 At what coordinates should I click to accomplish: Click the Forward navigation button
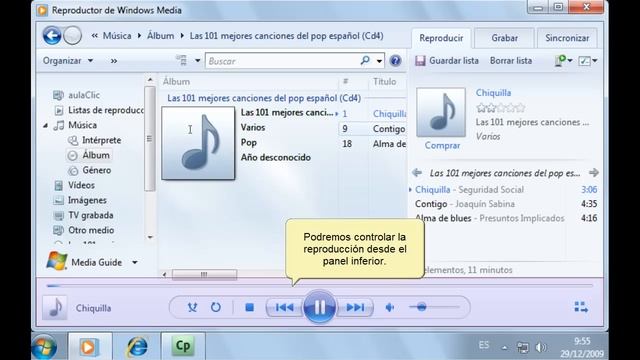coord(73,36)
